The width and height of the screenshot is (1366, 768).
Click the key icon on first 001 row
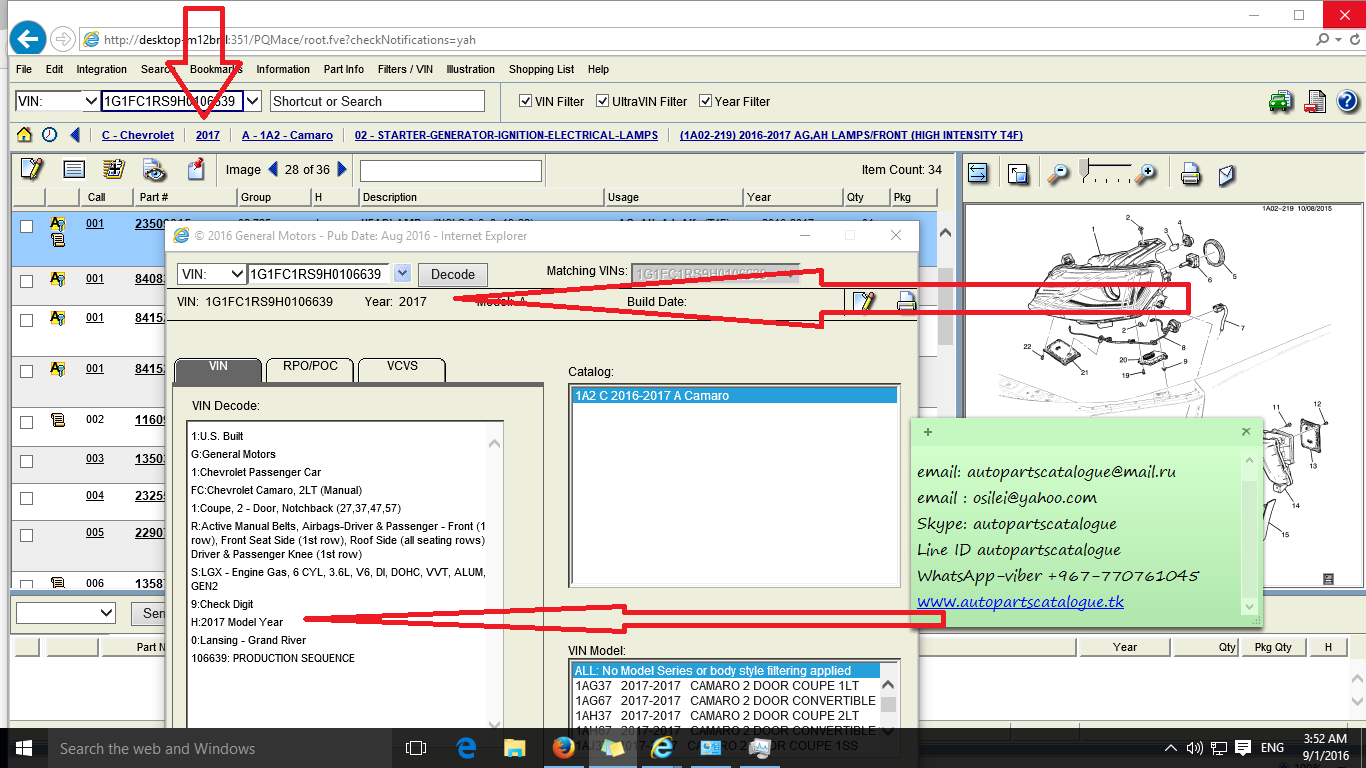coord(58,225)
